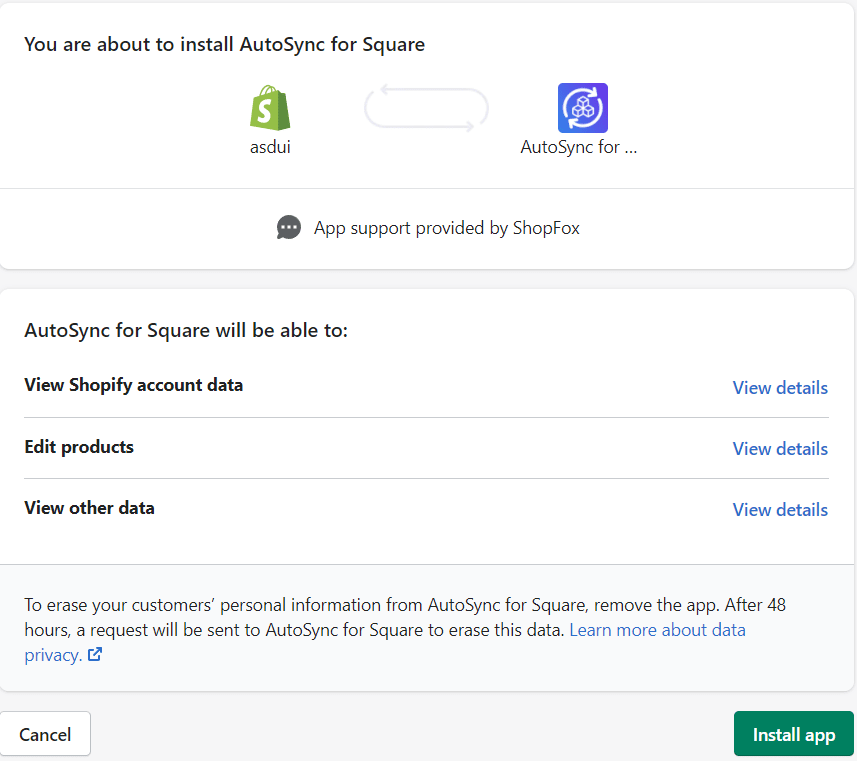Click the 'Edit products' permission label
The height and width of the screenshot is (761, 857).
tap(79, 447)
